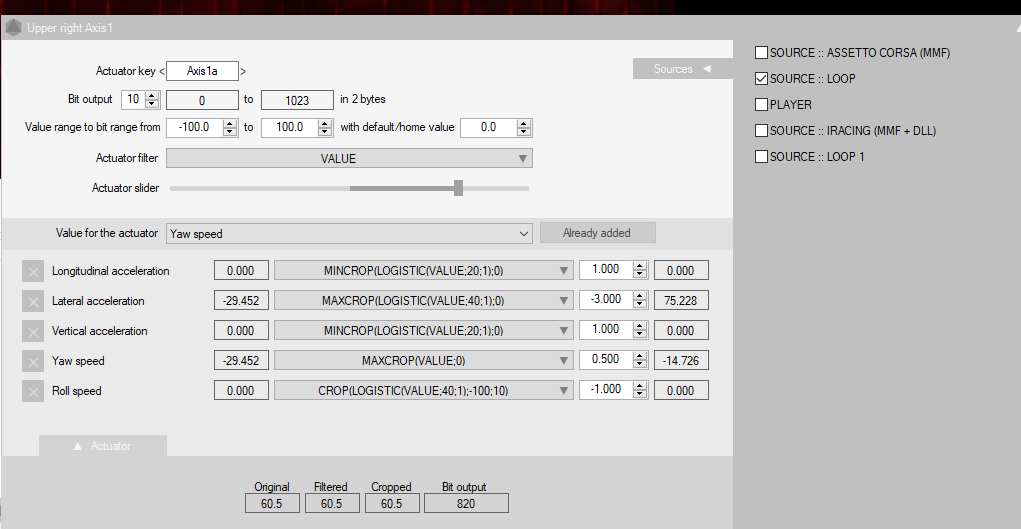Screen dimensions: 1021x529
Task: Click the default/home value input field
Action: click(x=488, y=128)
